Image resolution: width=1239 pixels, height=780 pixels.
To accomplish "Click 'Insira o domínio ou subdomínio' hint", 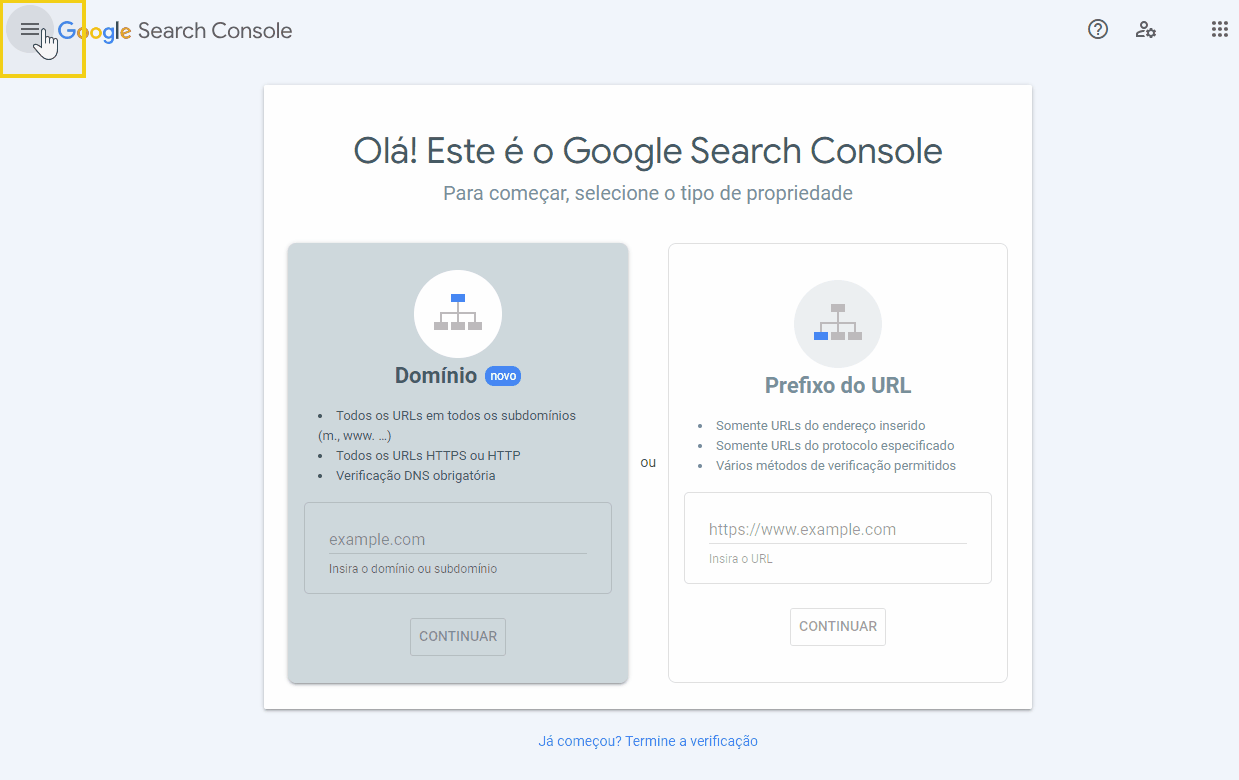I will click(413, 569).
